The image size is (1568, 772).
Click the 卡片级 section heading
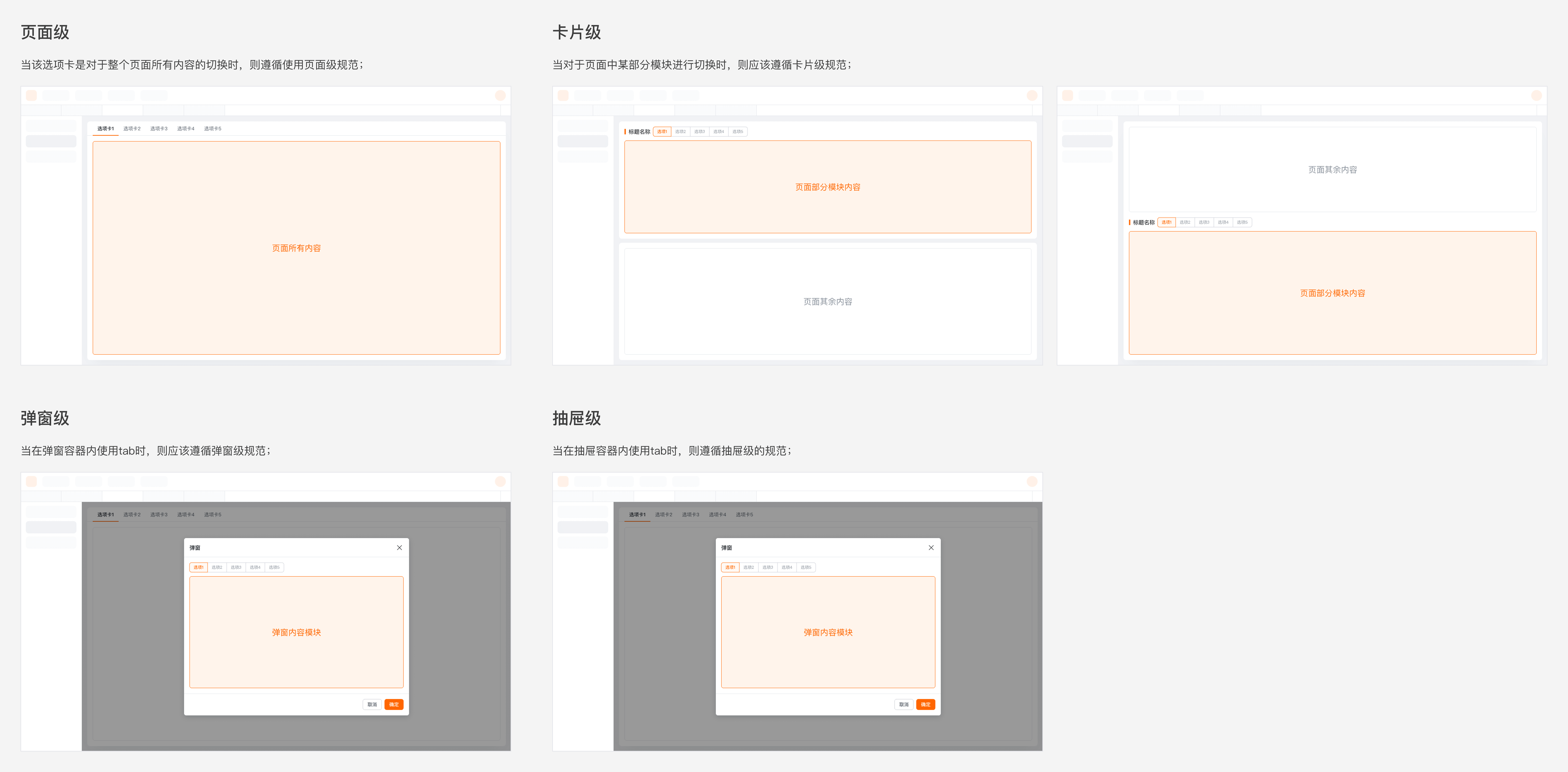coord(577,32)
